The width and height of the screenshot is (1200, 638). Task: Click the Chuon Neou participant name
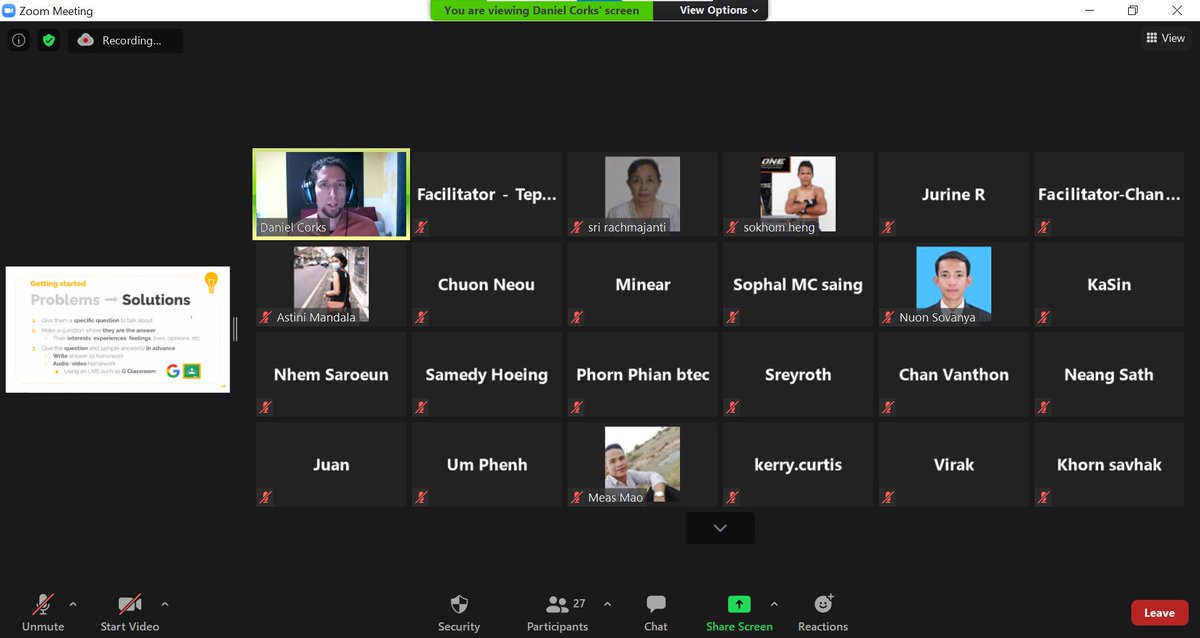click(486, 285)
